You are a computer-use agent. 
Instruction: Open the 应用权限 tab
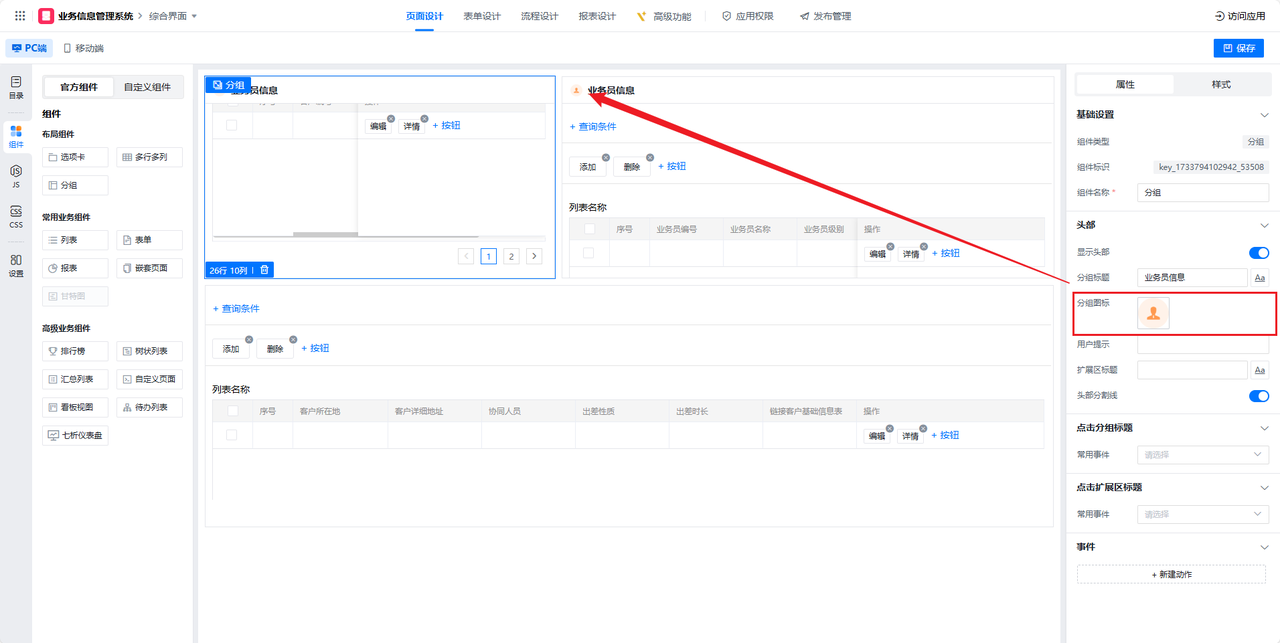[747, 16]
